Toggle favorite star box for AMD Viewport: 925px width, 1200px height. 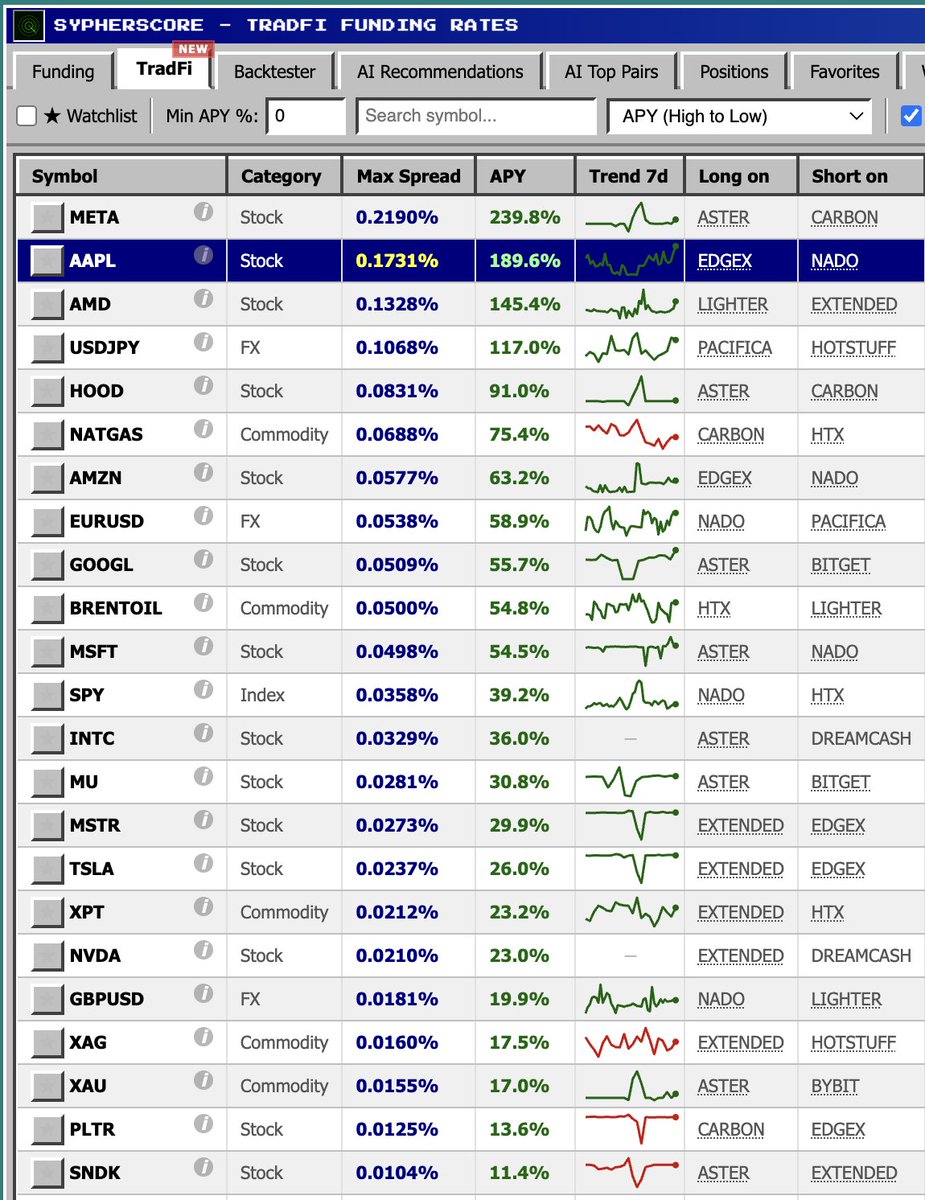coord(47,304)
